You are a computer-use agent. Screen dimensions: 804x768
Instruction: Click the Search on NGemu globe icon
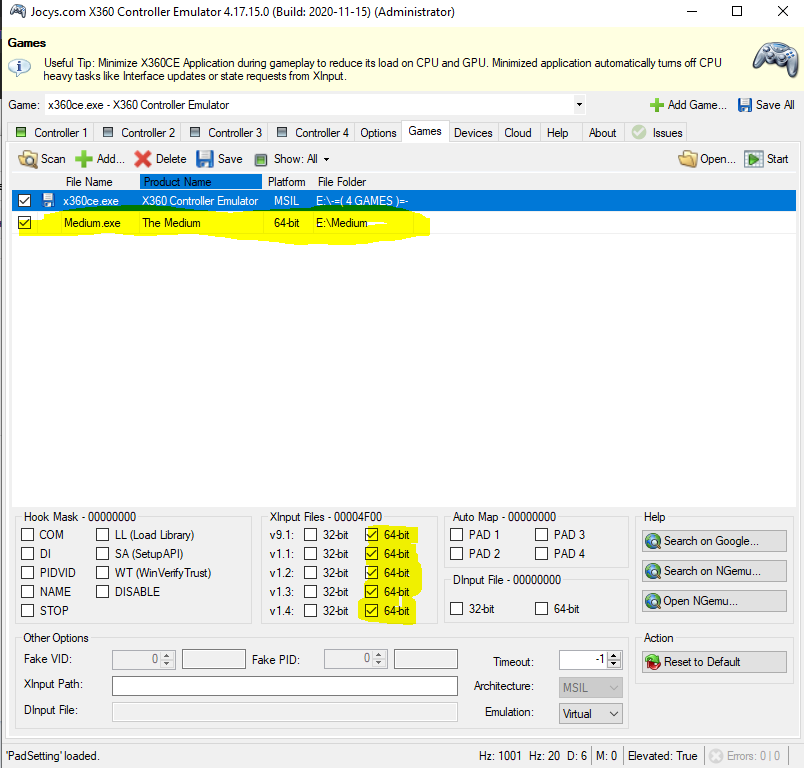(x=653, y=571)
